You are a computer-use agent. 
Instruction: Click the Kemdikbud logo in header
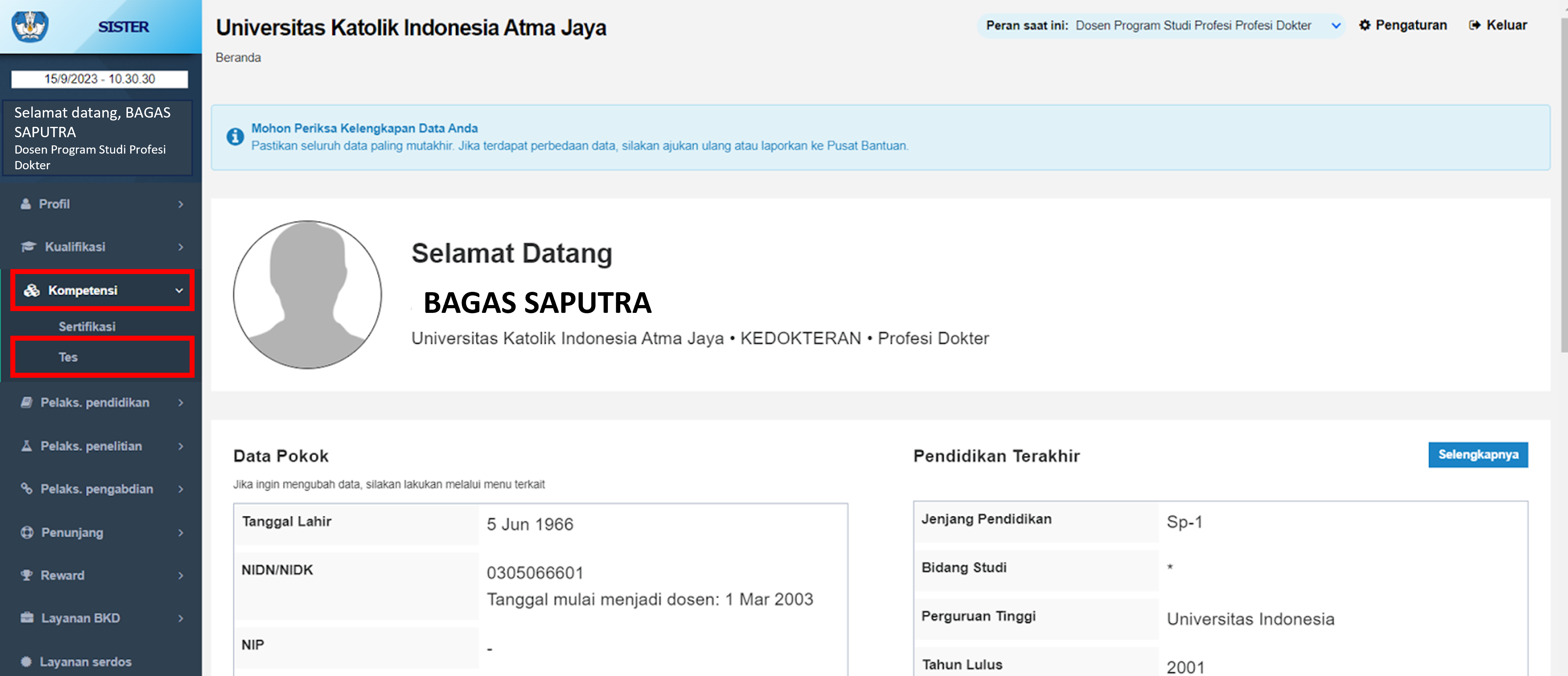[30, 26]
